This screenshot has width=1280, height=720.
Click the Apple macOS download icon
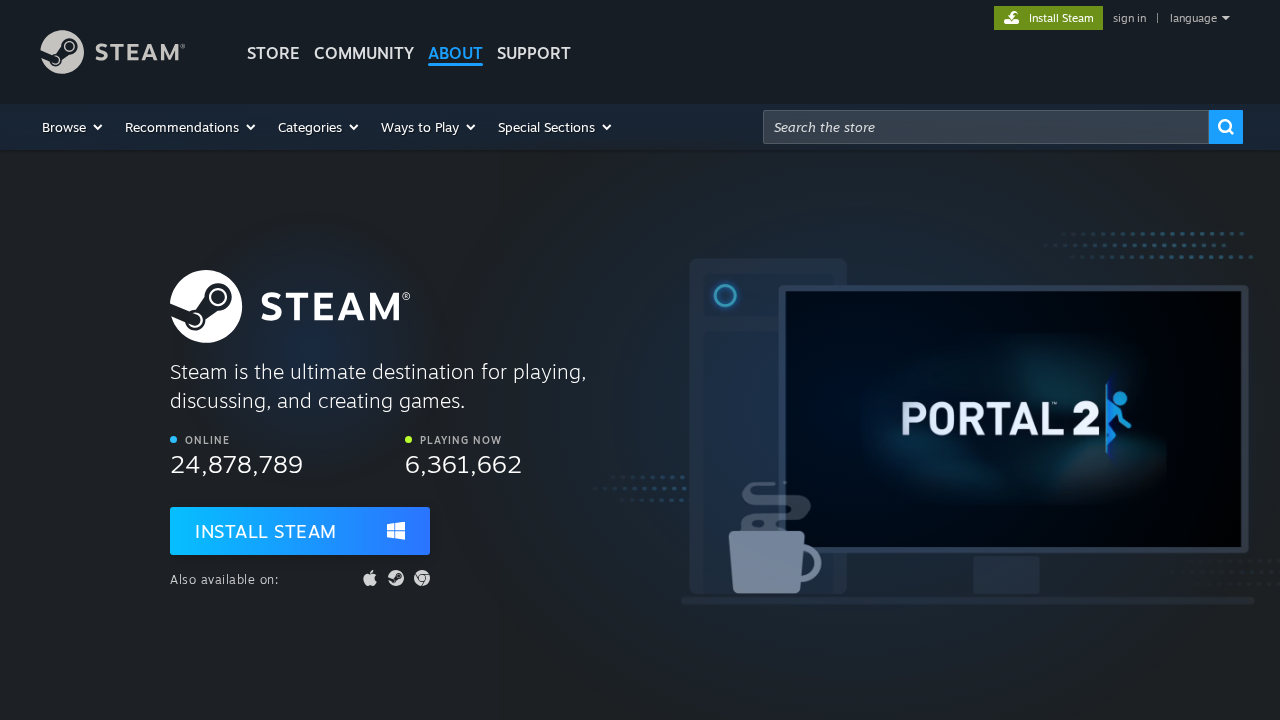370,578
